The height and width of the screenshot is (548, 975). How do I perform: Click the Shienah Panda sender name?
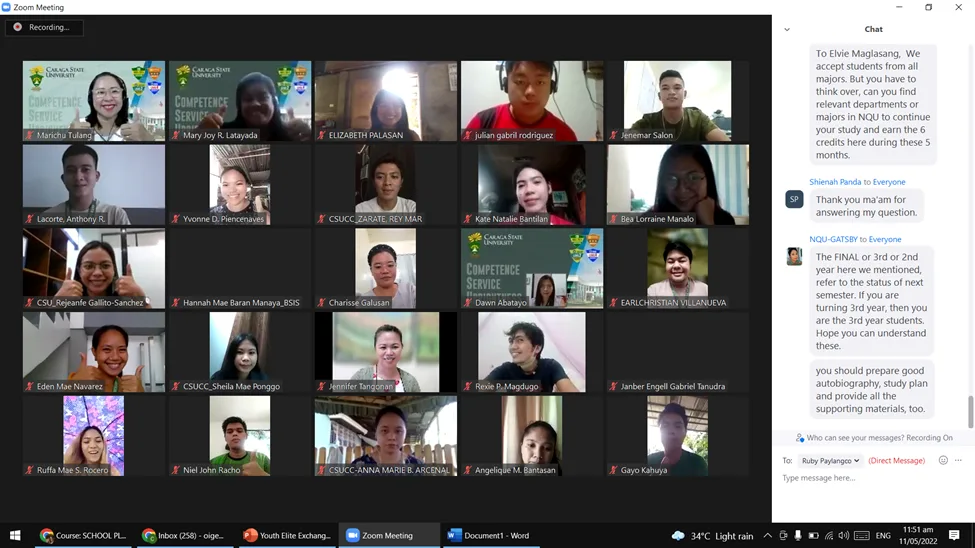click(x=834, y=182)
